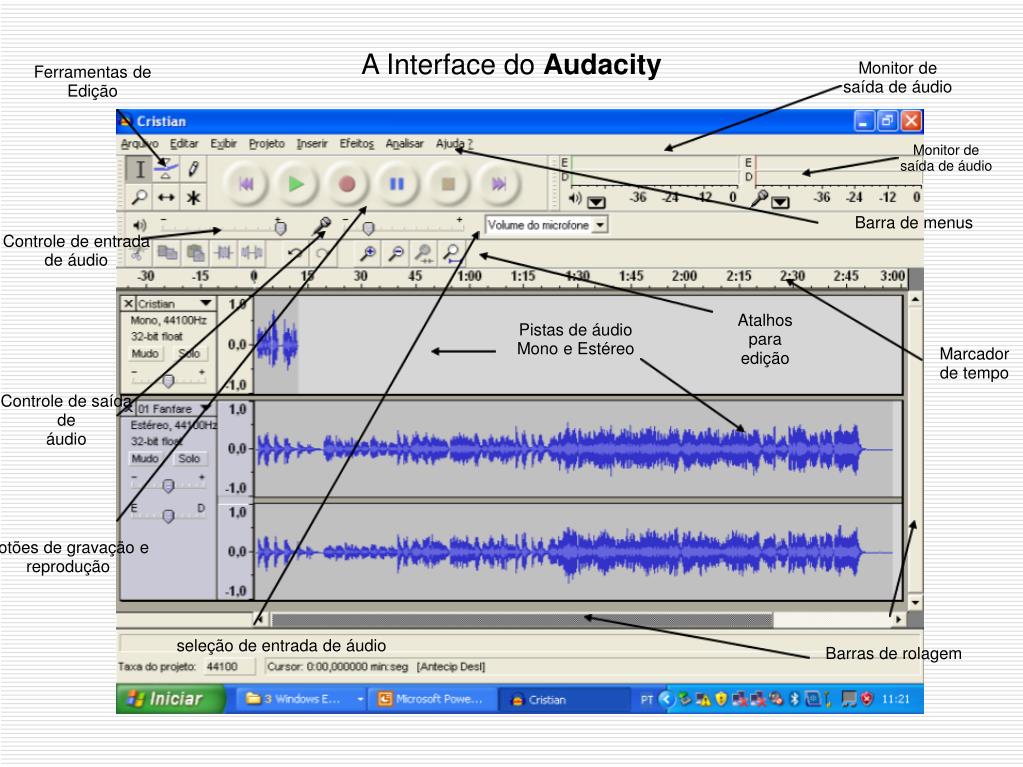Toggle Solo on the 01 Fanfare track
This screenshot has height=767, width=1023.
(x=189, y=459)
